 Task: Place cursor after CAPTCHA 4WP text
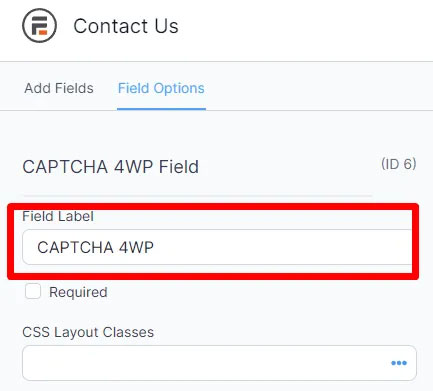click(155, 248)
